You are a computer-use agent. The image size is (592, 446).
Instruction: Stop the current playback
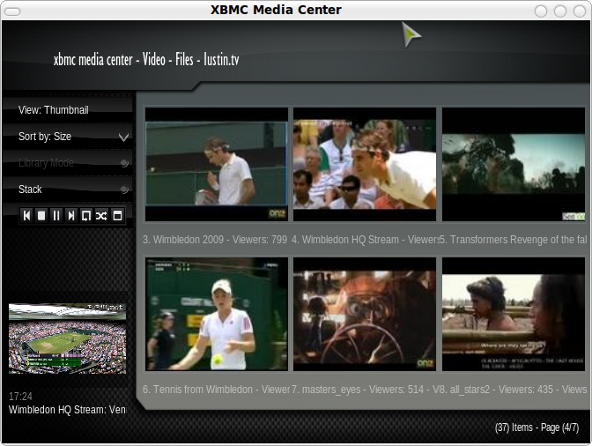pos(42,216)
